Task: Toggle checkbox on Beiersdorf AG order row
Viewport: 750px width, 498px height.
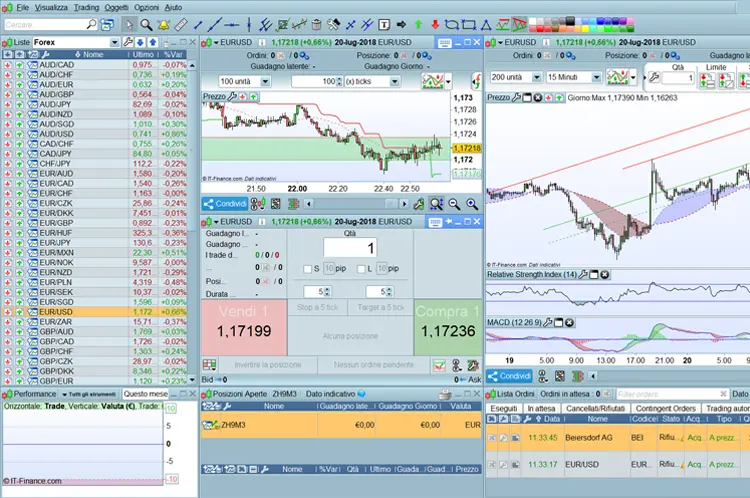Action: (491, 438)
